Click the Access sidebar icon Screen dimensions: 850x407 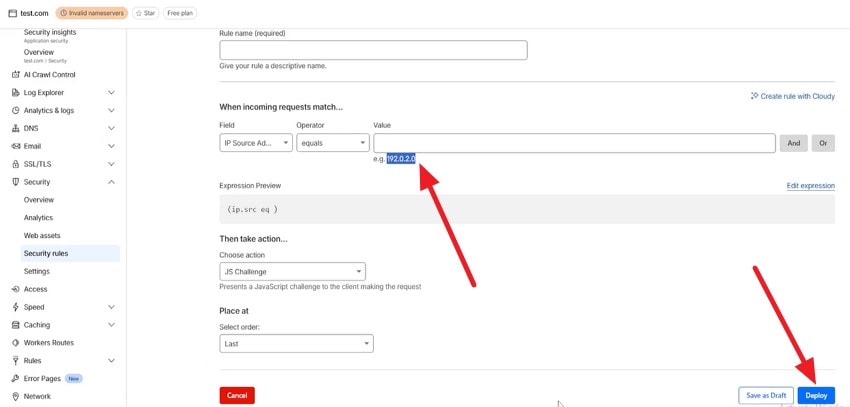click(15, 289)
